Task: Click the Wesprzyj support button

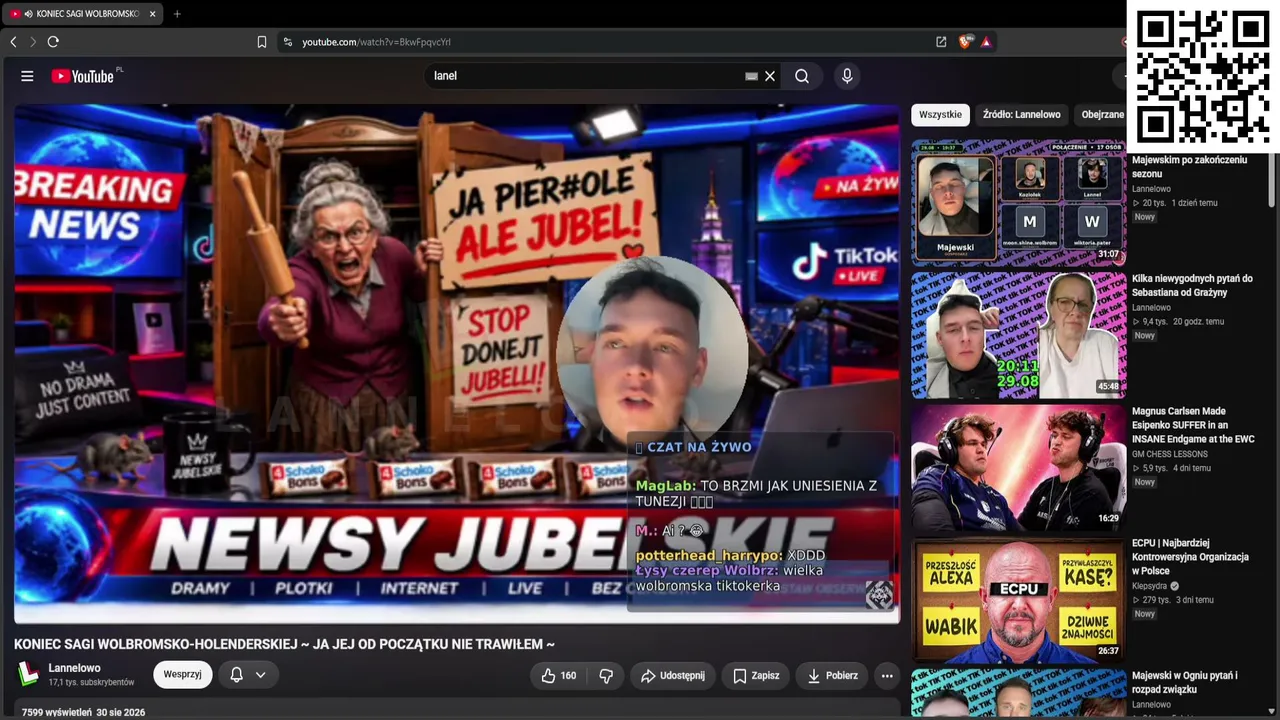Action: (x=182, y=675)
